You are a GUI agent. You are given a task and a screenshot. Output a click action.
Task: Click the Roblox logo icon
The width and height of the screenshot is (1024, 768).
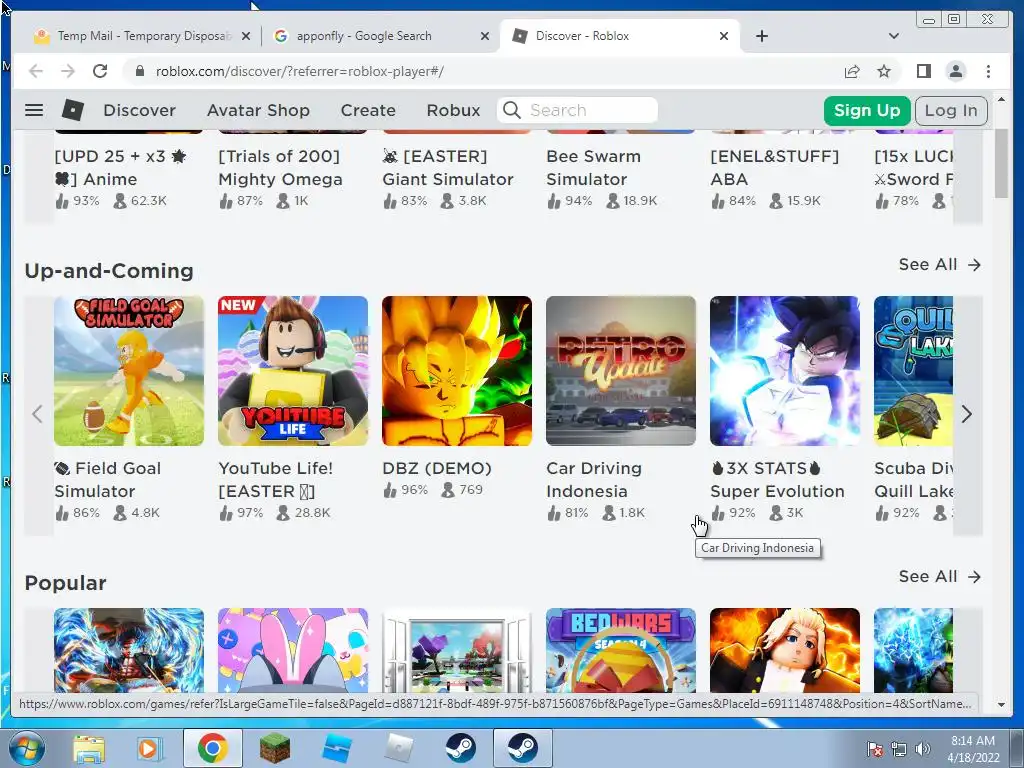click(x=72, y=110)
